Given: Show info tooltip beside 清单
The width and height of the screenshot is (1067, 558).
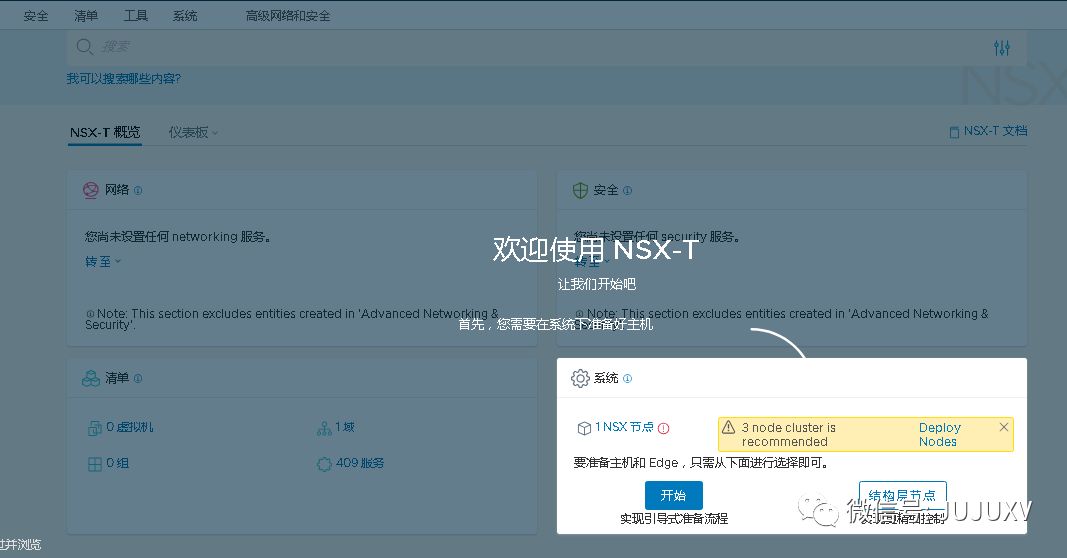Looking at the screenshot, I should [138, 378].
